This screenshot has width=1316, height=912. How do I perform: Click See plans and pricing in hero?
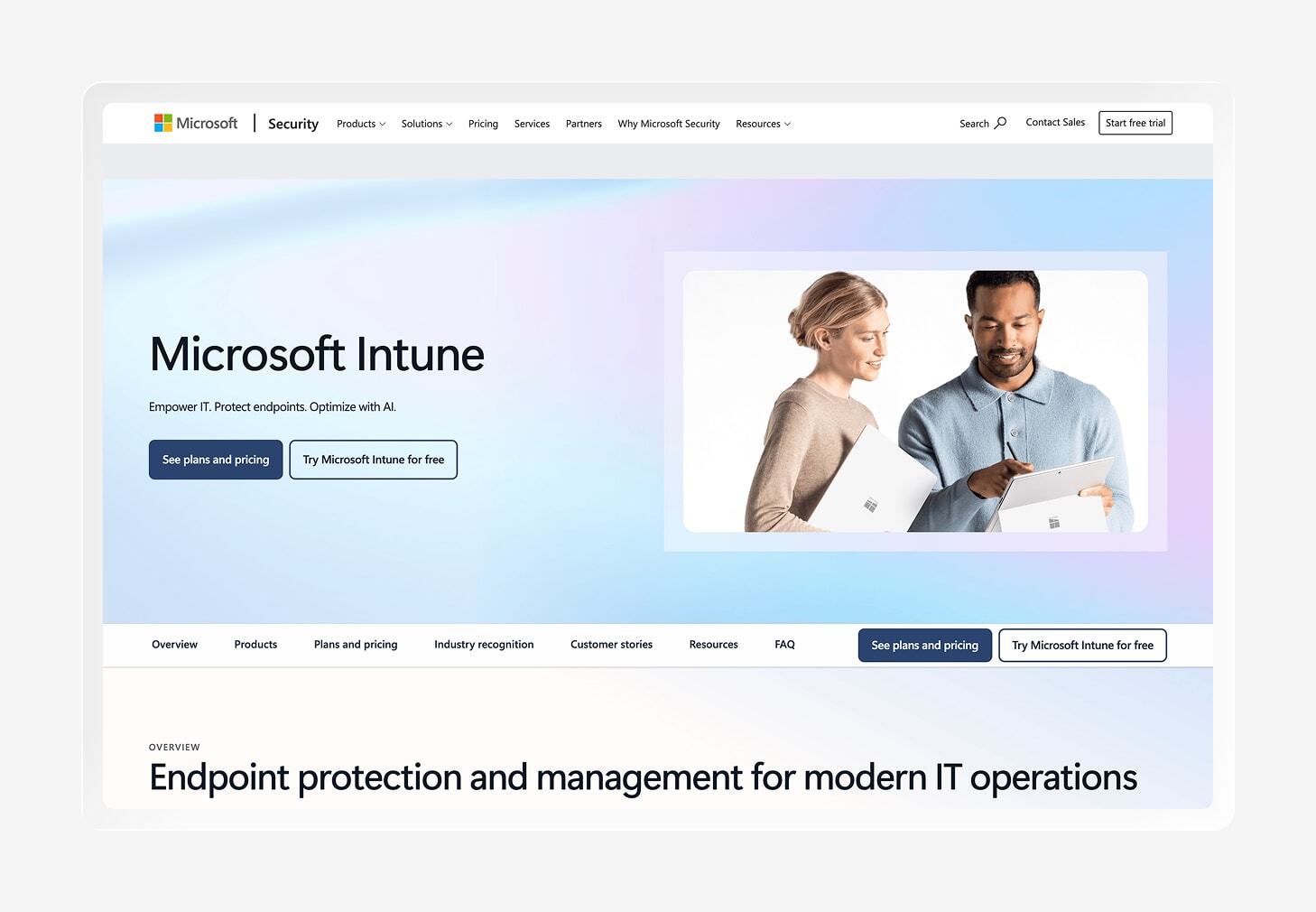tap(216, 460)
